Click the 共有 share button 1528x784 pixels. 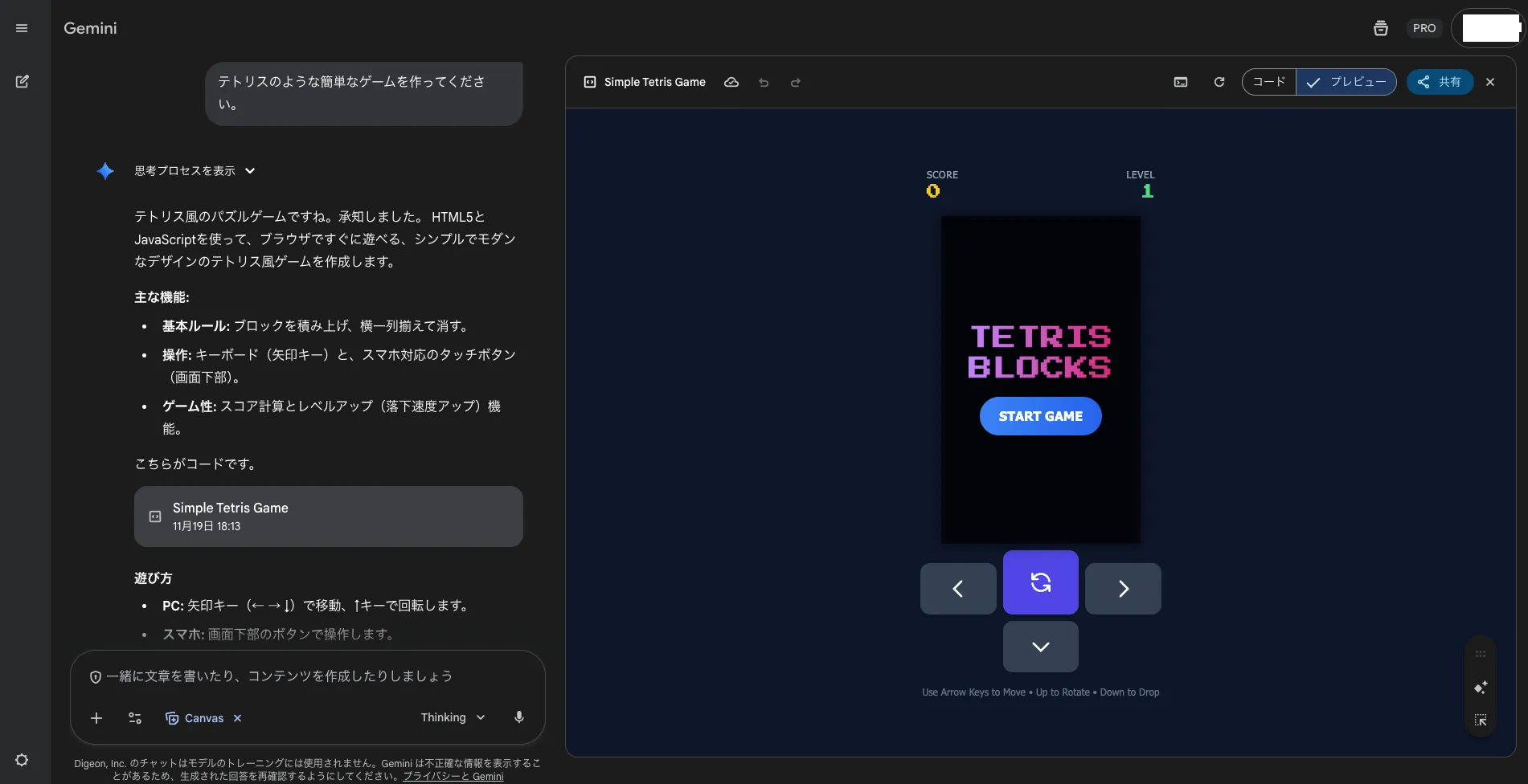(x=1440, y=82)
